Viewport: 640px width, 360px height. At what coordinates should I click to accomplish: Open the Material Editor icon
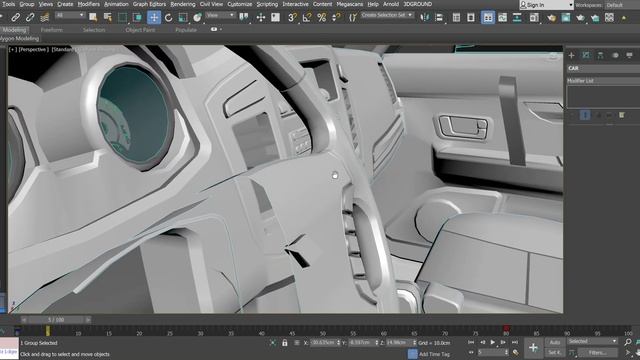point(534,18)
